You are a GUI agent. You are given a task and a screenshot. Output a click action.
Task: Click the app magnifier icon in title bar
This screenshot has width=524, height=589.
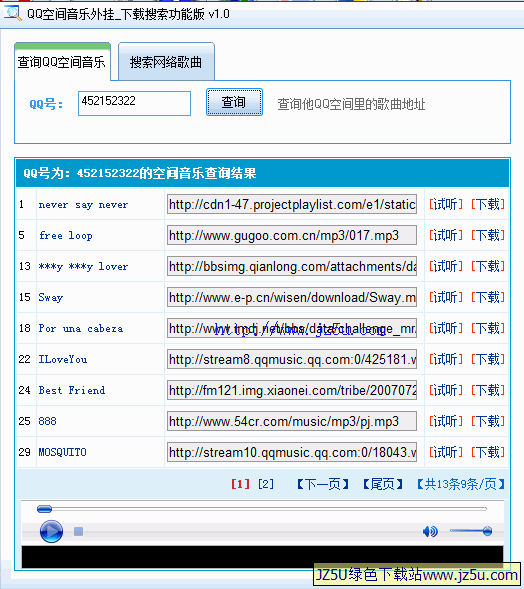pos(12,13)
